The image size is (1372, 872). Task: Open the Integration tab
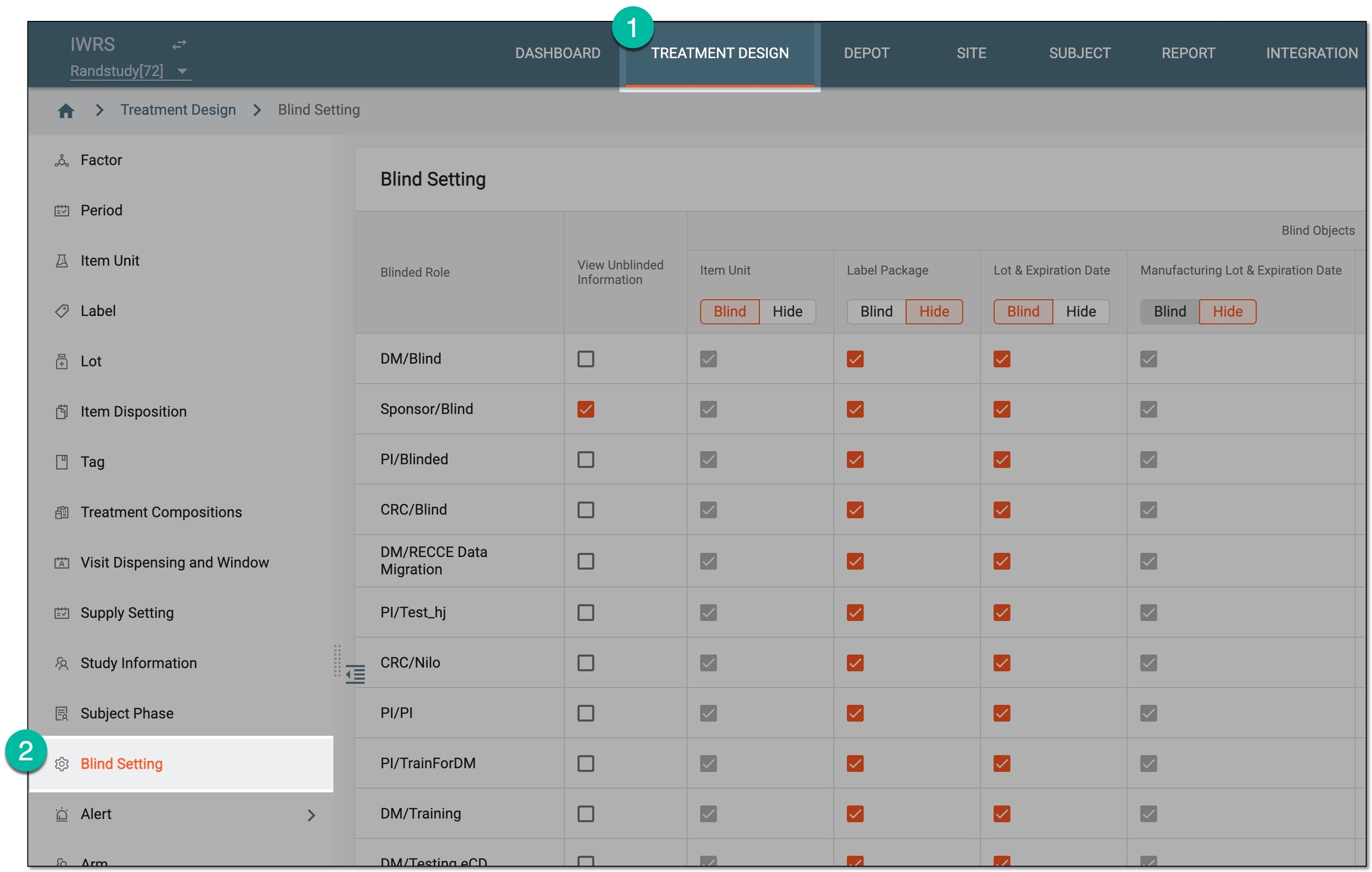(1312, 53)
